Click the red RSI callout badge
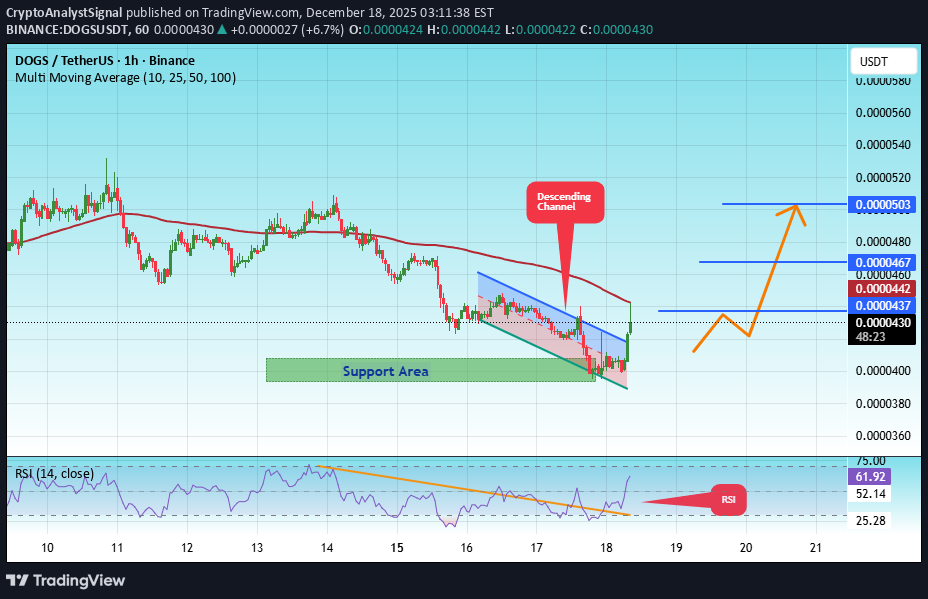Screen dimensions: 928x599 point(728,500)
